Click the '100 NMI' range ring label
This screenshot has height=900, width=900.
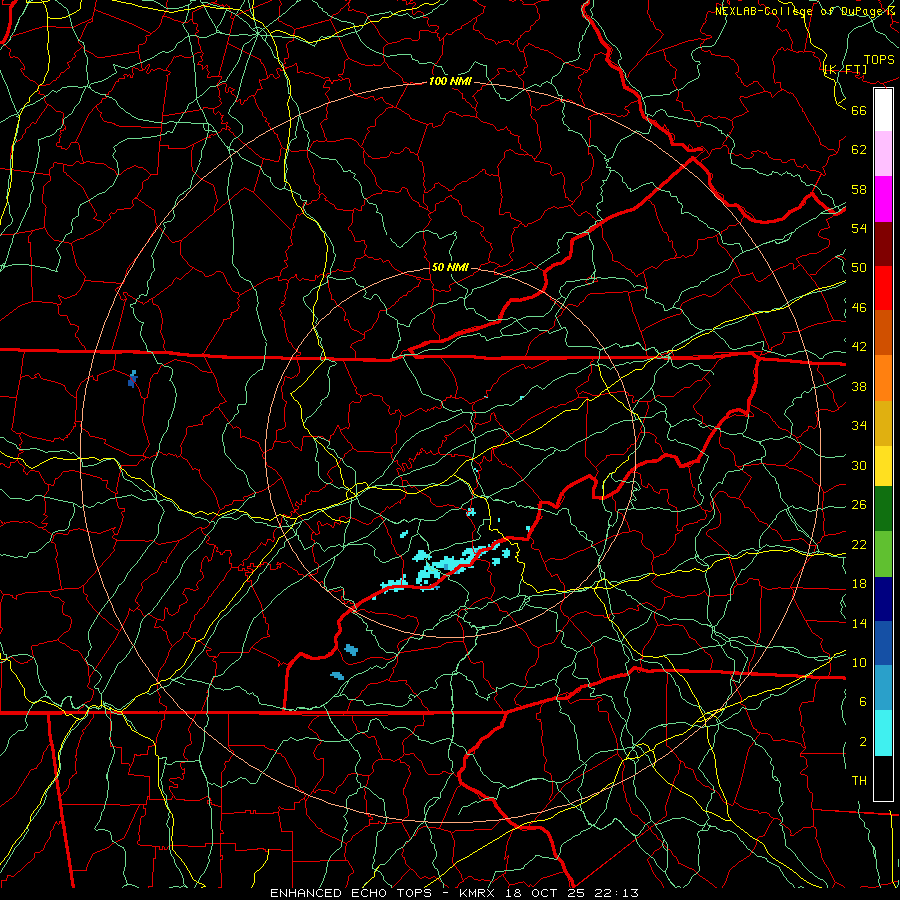pos(450,82)
